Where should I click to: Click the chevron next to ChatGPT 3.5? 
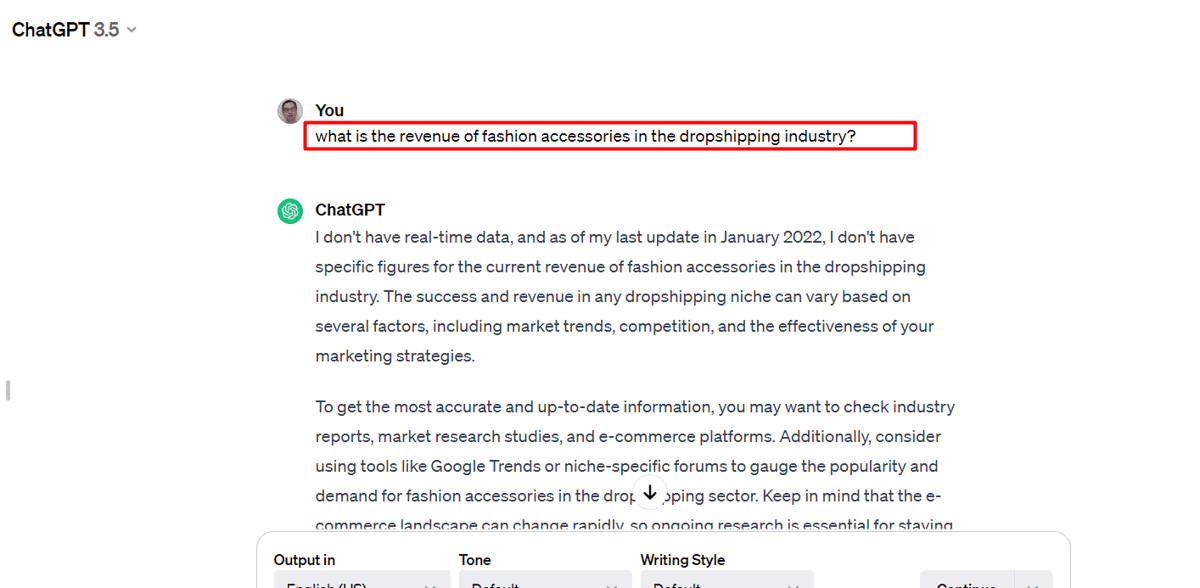132,30
